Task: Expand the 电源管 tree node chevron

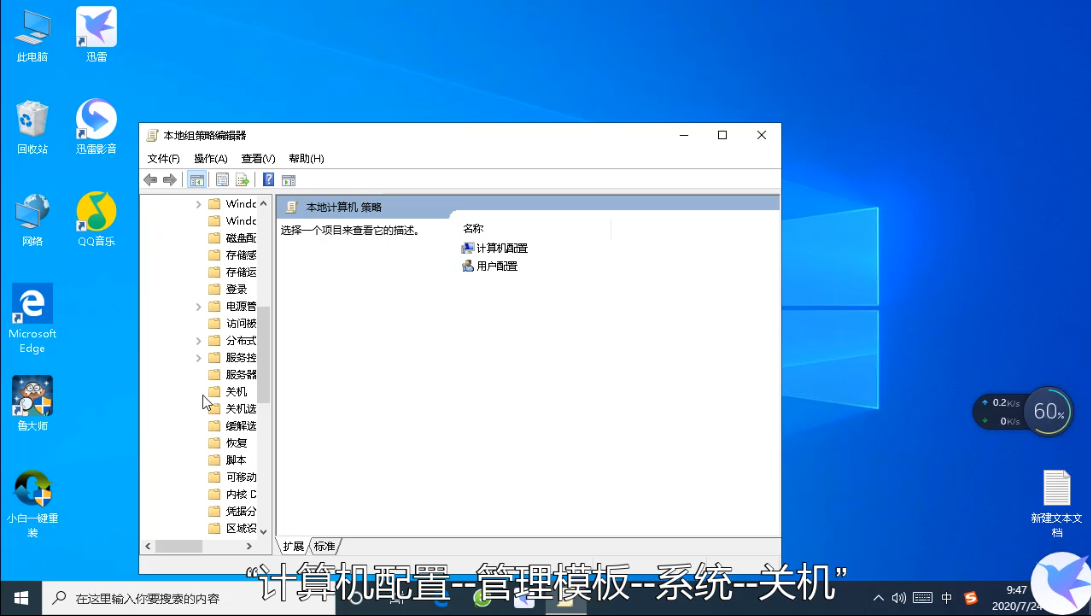Action: (199, 305)
